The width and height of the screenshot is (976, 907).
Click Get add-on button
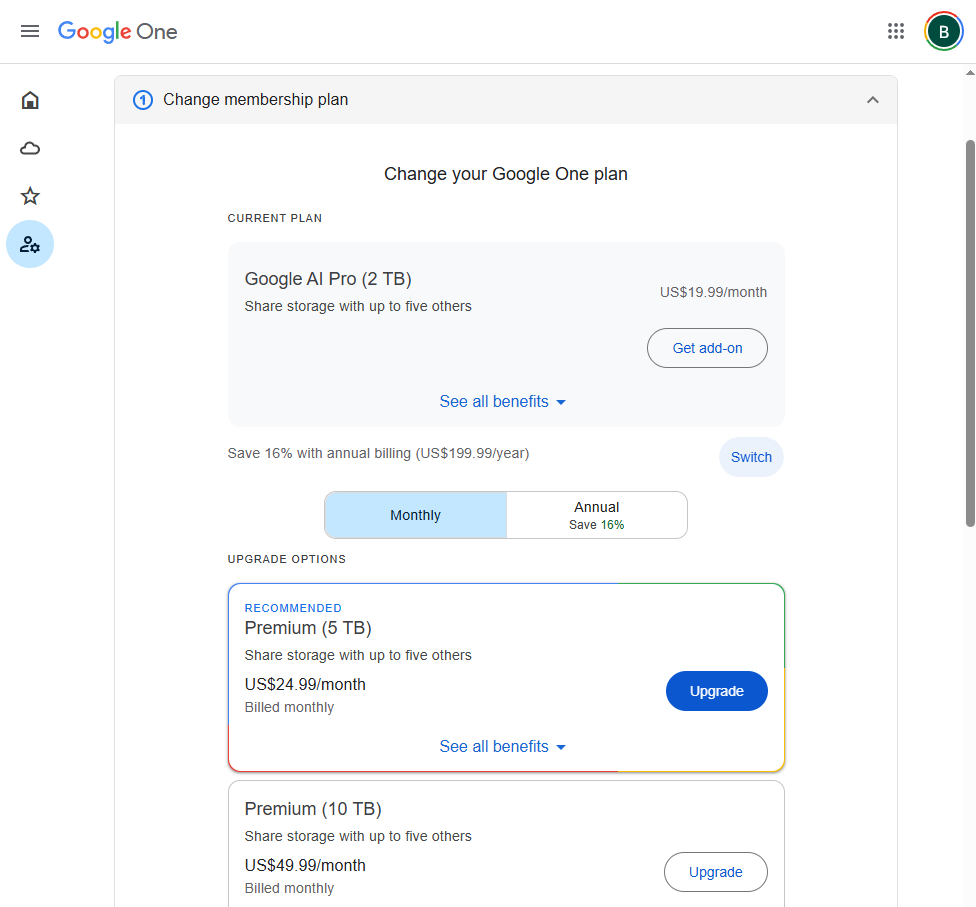pyautogui.click(x=707, y=348)
